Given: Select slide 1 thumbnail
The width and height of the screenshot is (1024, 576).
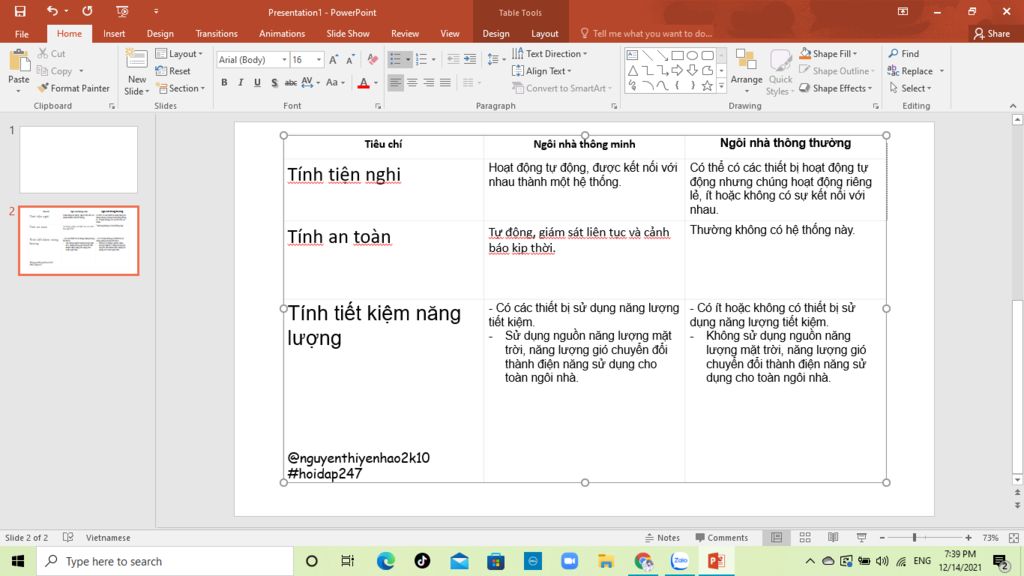Looking at the screenshot, I should 78,159.
